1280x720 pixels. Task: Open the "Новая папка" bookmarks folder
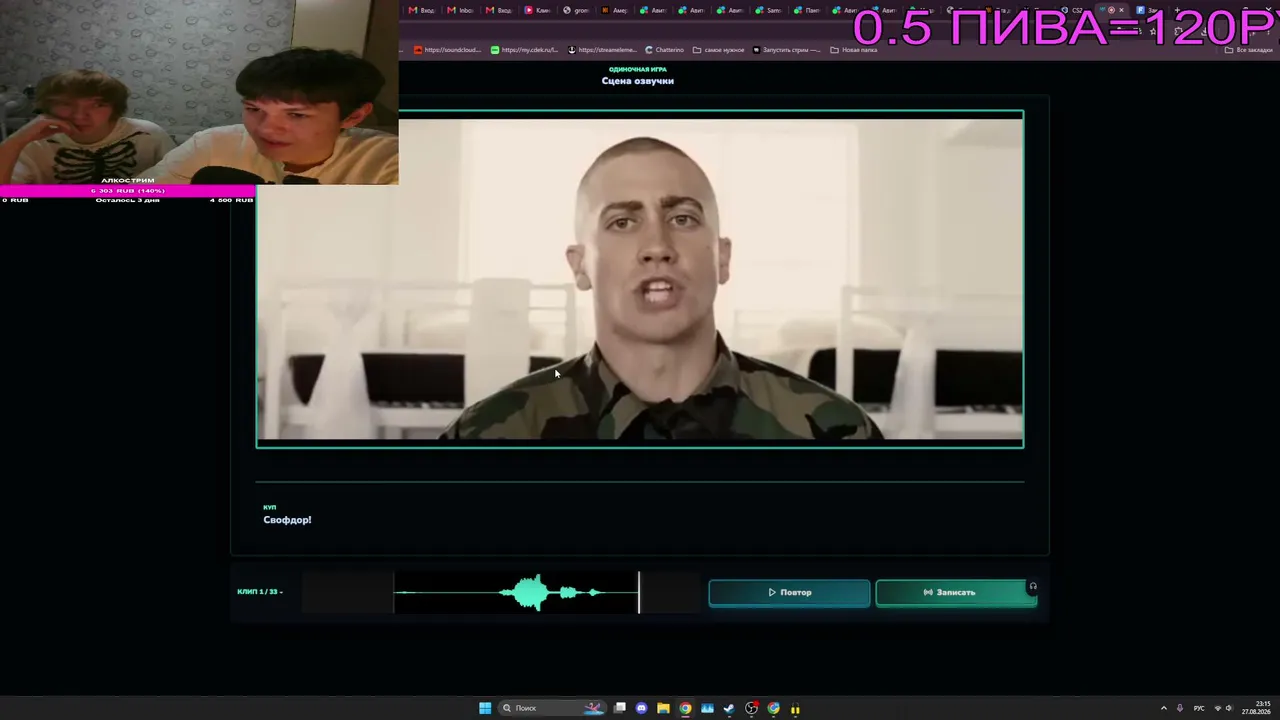(854, 50)
